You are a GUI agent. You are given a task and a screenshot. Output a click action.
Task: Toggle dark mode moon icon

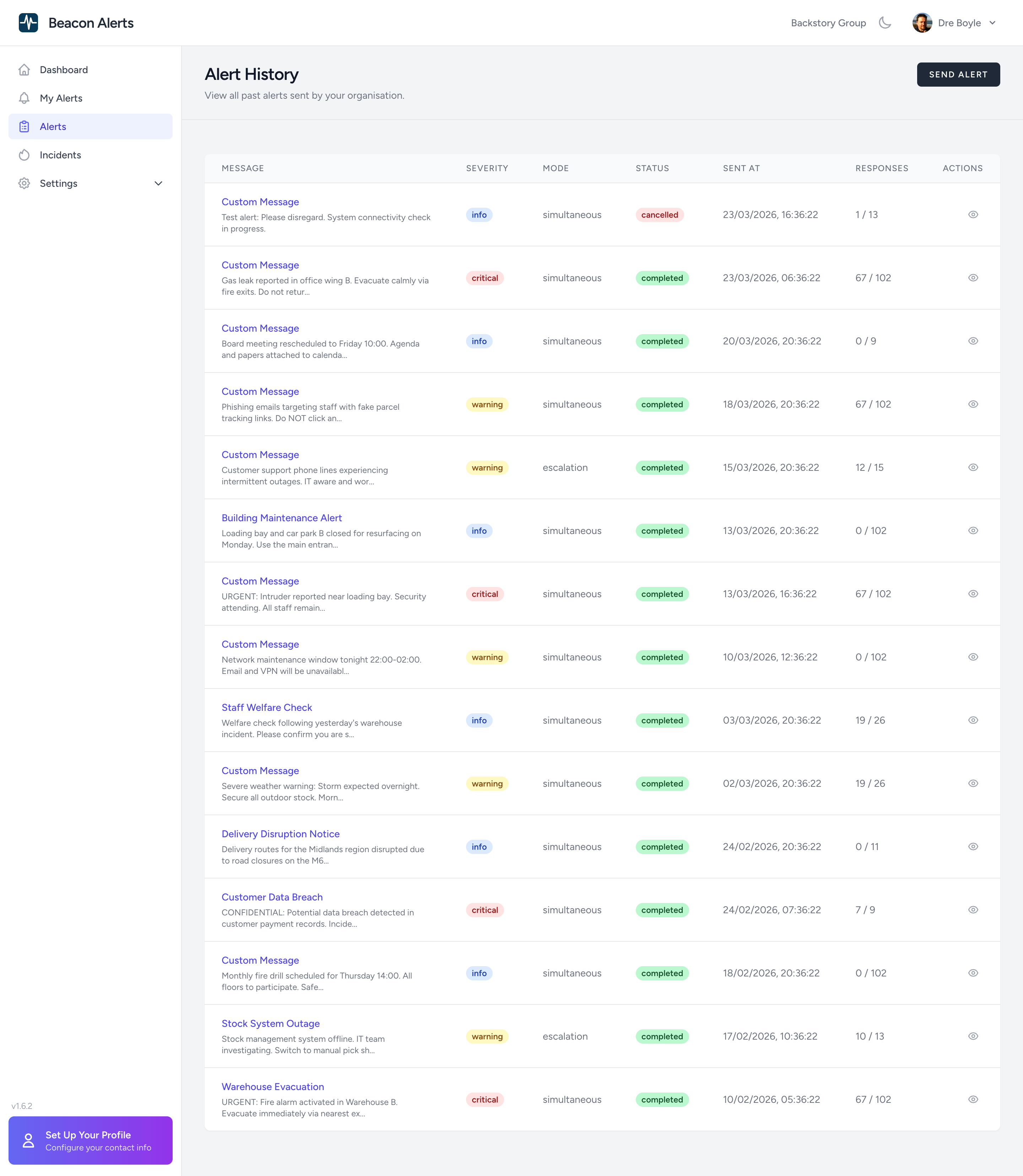885,23
